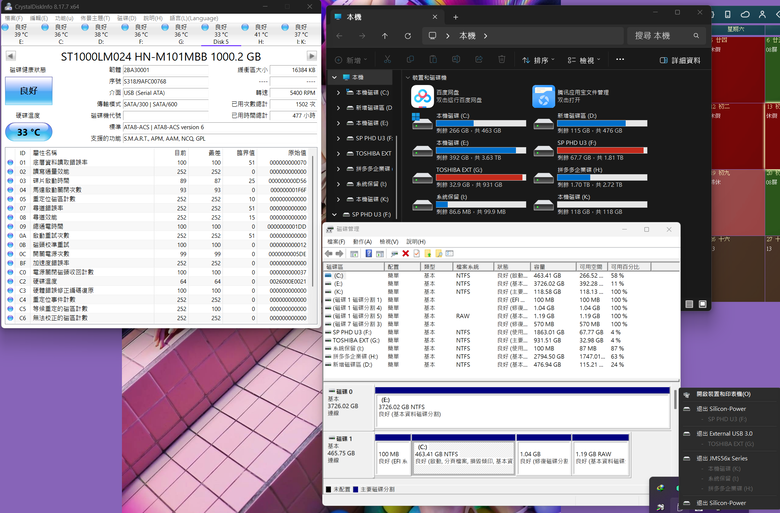
Task: Click the 33 °C temperature button
Action: 28,132
